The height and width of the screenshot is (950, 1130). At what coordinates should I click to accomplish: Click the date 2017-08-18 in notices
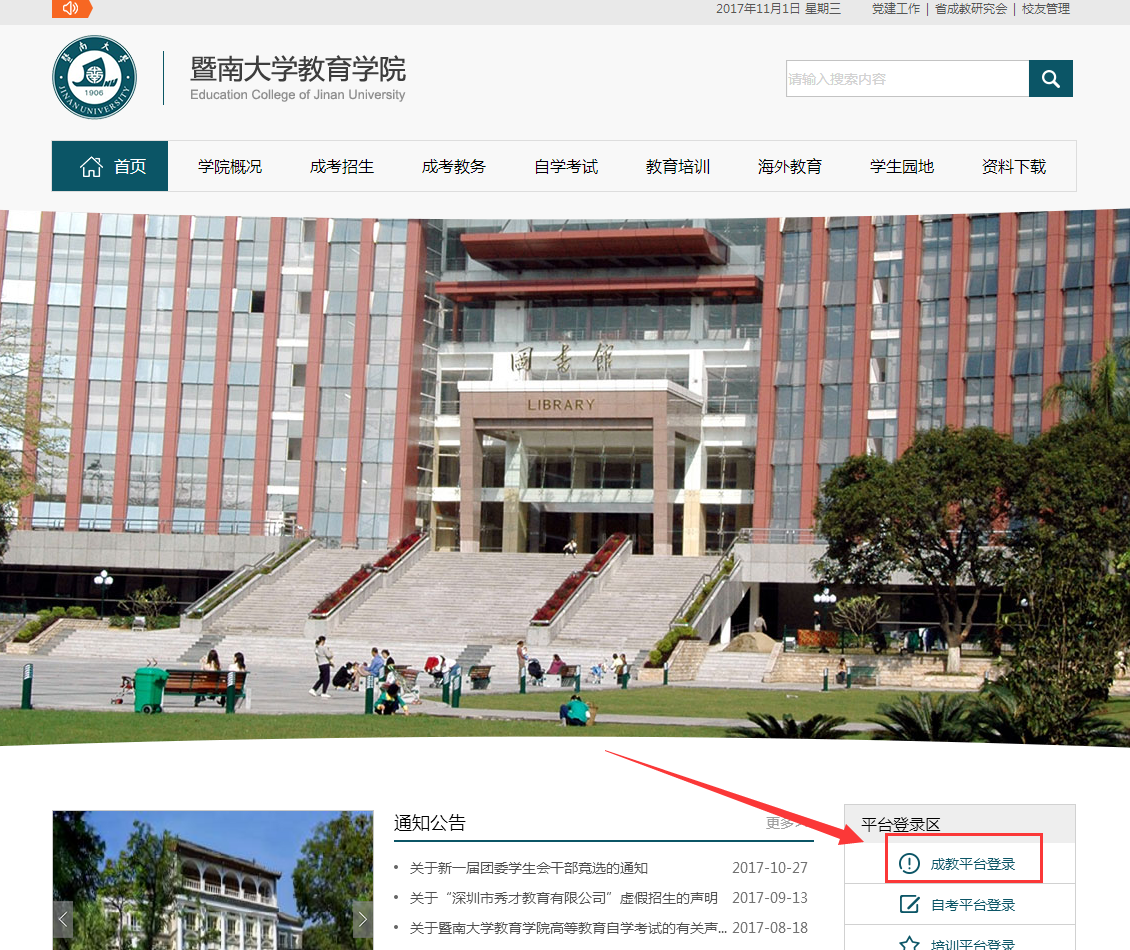pos(770,928)
